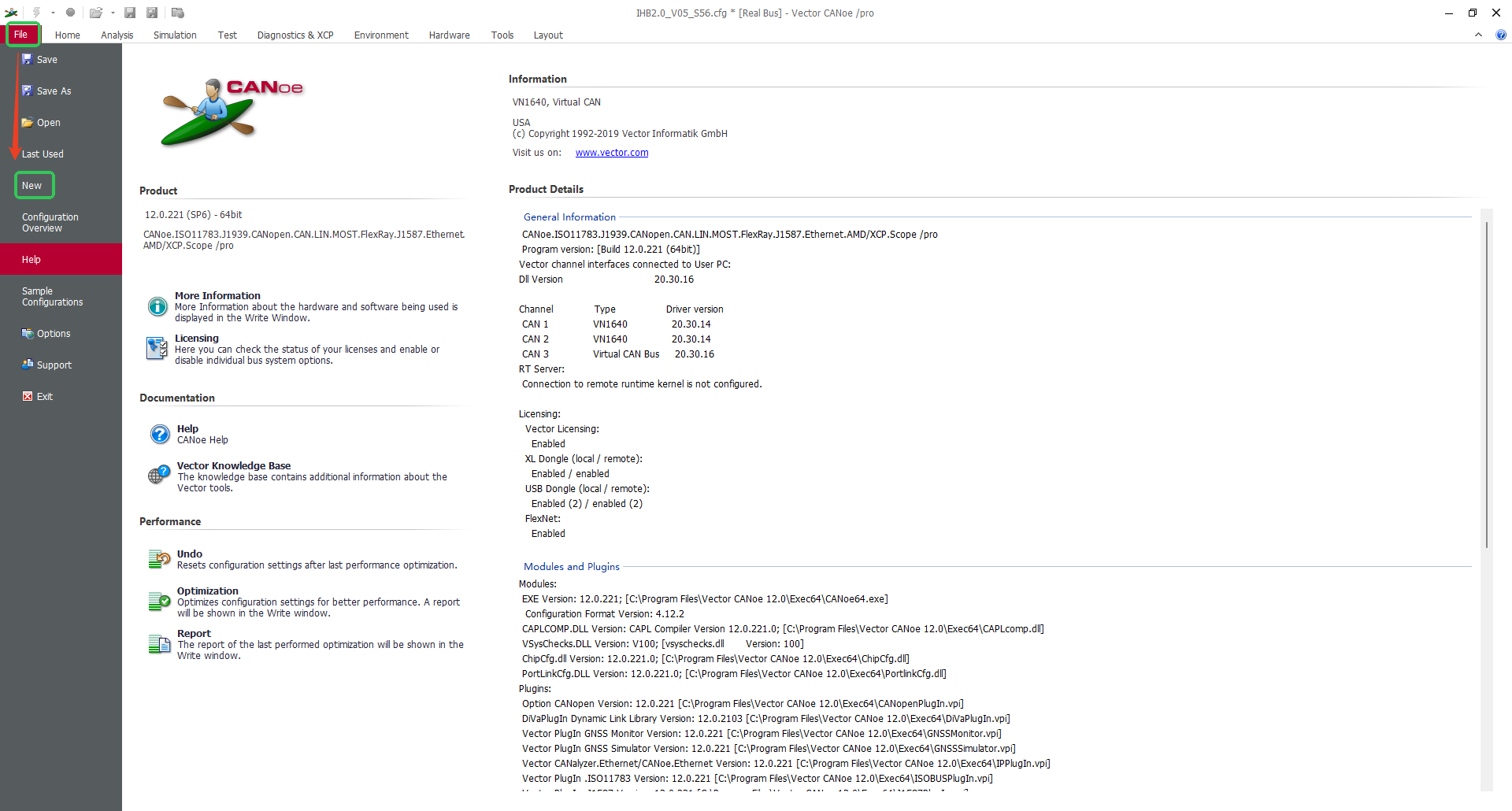
Task: Select the highlighted Help sidebar entry
Action: point(61,260)
